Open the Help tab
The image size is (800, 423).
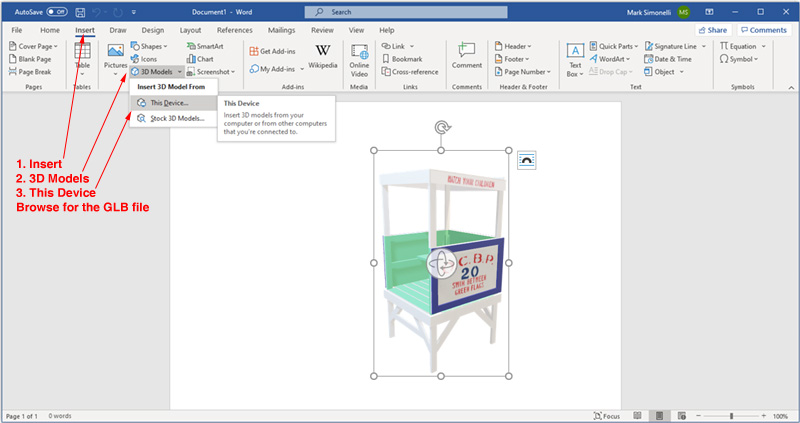tap(387, 30)
